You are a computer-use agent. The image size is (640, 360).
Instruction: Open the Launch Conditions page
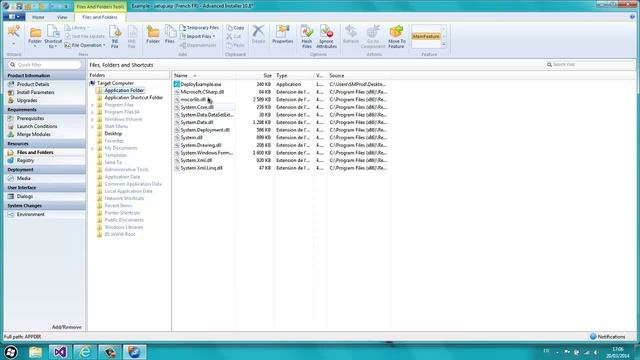[x=37, y=127]
